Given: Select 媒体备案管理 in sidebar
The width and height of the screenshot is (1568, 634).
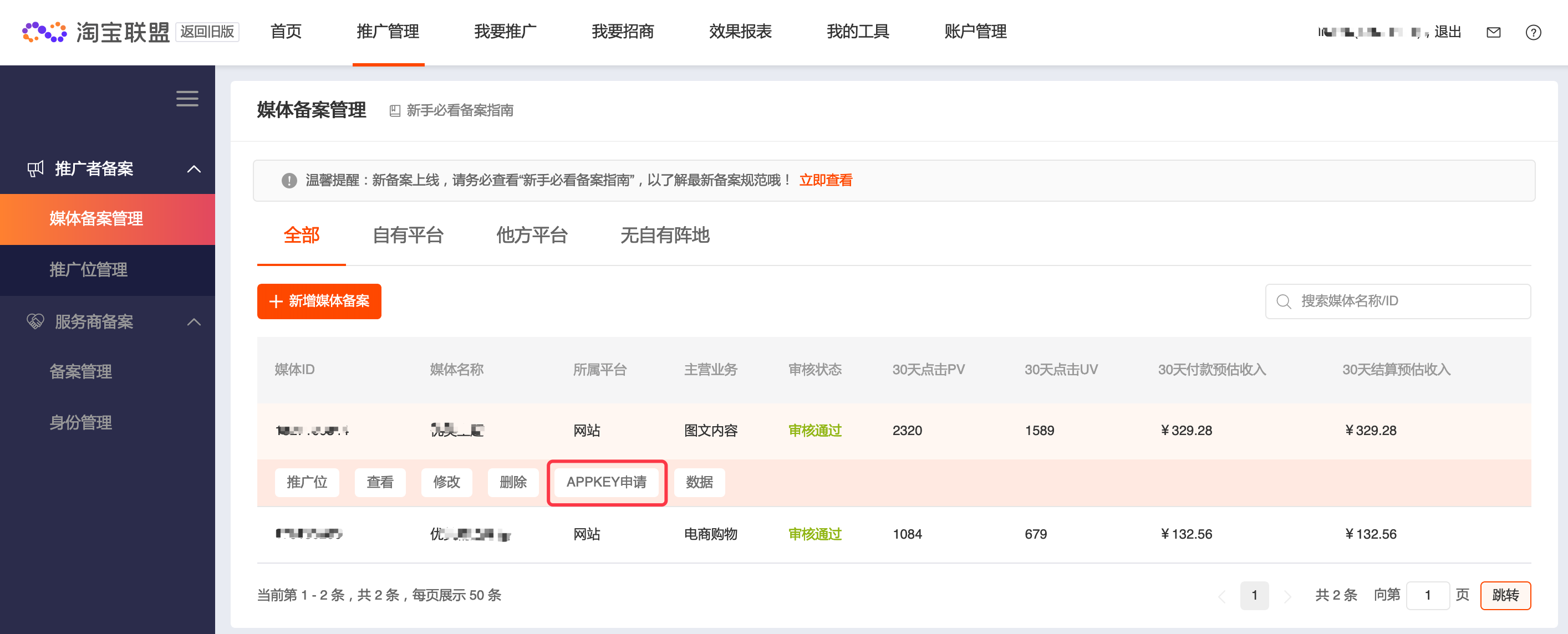Looking at the screenshot, I should pyautogui.click(x=107, y=219).
